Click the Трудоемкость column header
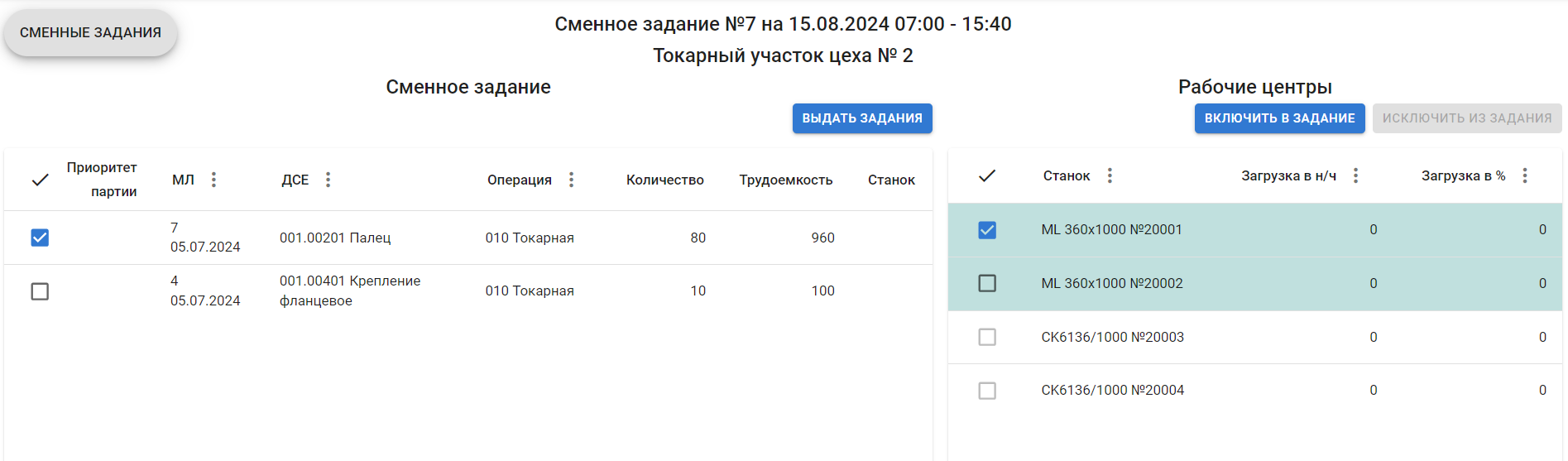 click(x=785, y=180)
